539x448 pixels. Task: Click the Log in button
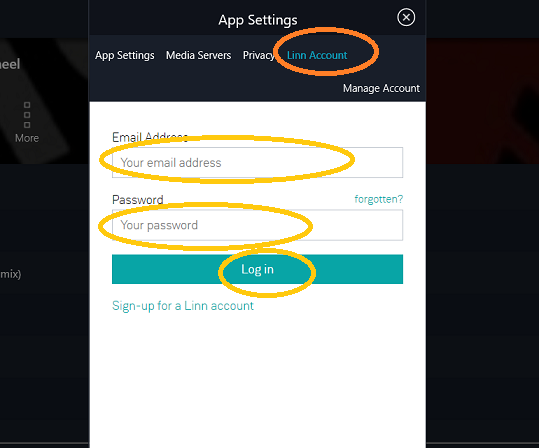pyautogui.click(x=257, y=269)
